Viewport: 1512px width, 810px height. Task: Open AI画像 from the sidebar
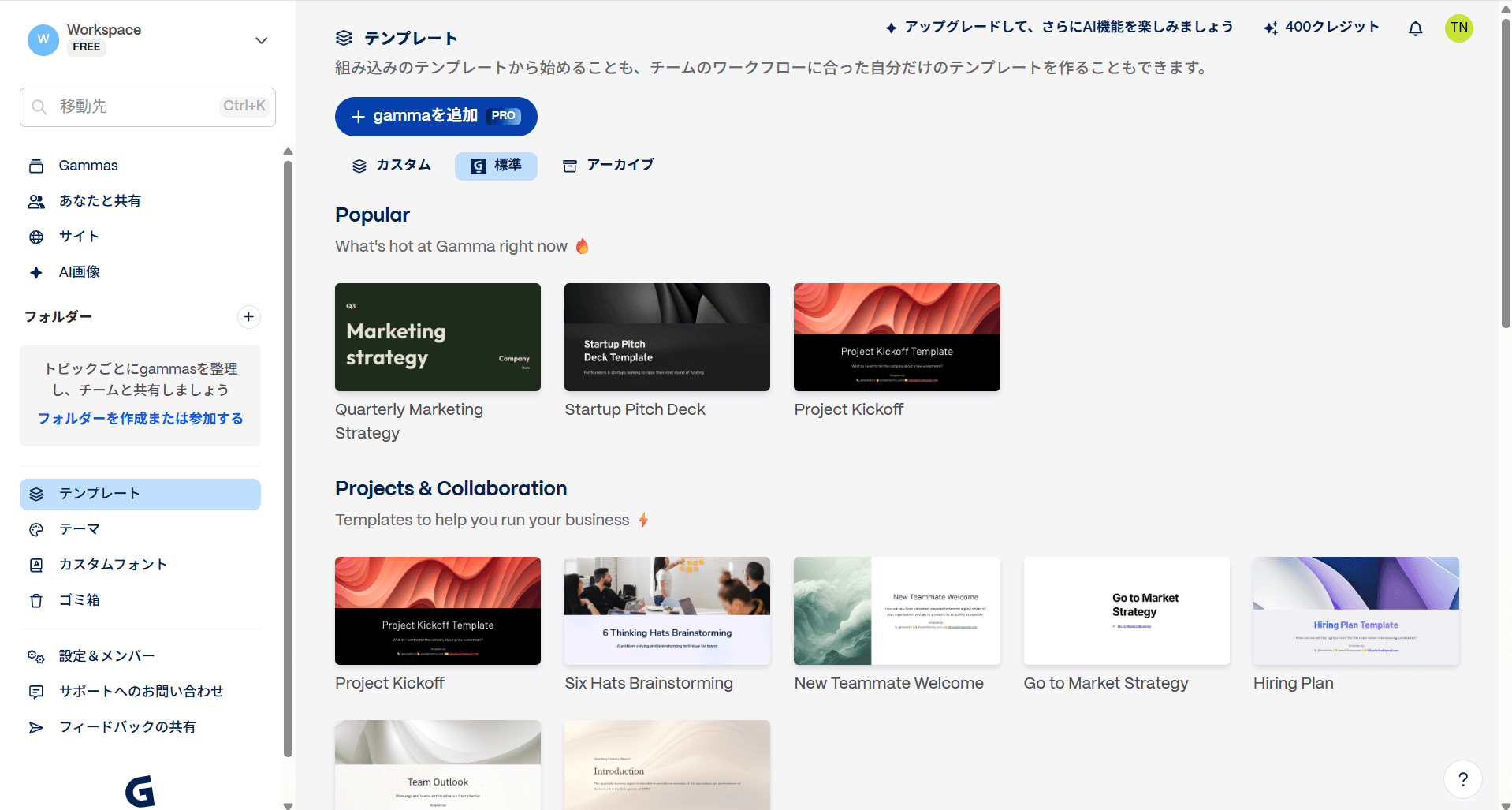[79, 272]
